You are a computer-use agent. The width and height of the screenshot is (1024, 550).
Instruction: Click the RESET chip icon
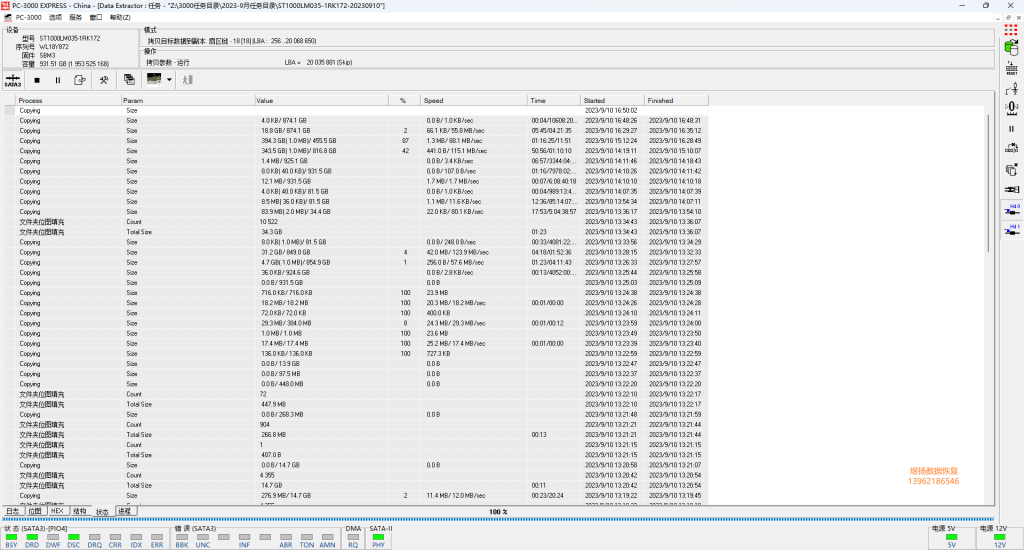pyautogui.click(x=1012, y=68)
